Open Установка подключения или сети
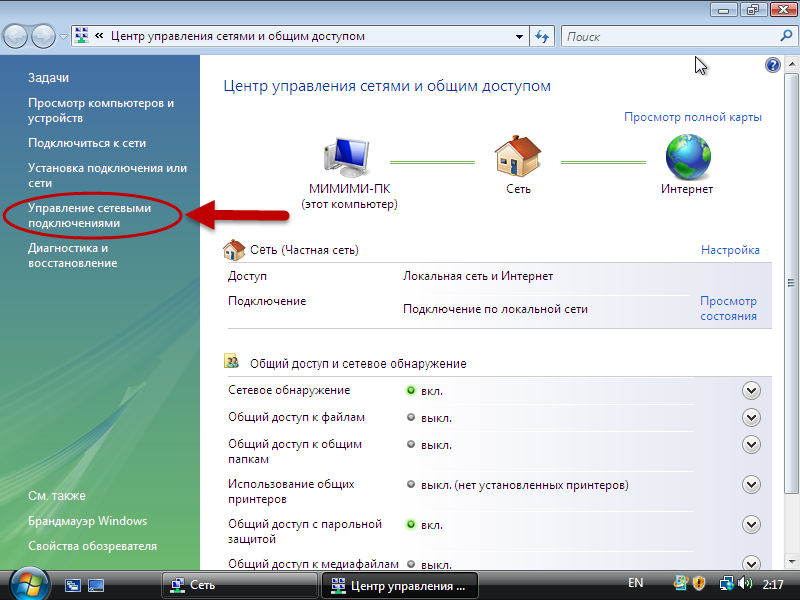Screen dimensions: 800x600 click(107, 176)
